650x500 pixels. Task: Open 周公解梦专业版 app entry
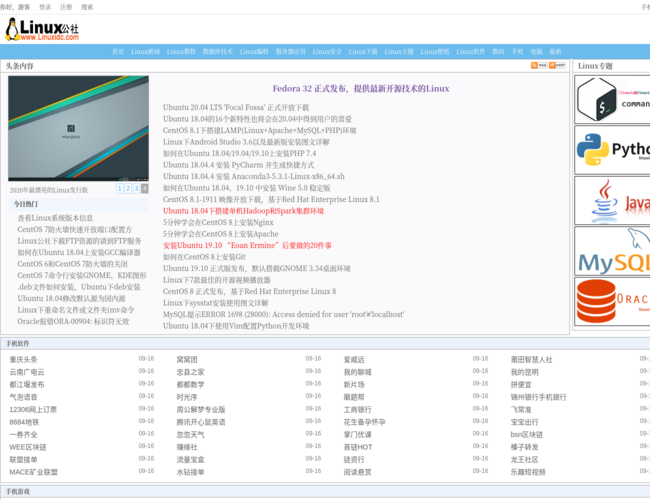[201, 410]
